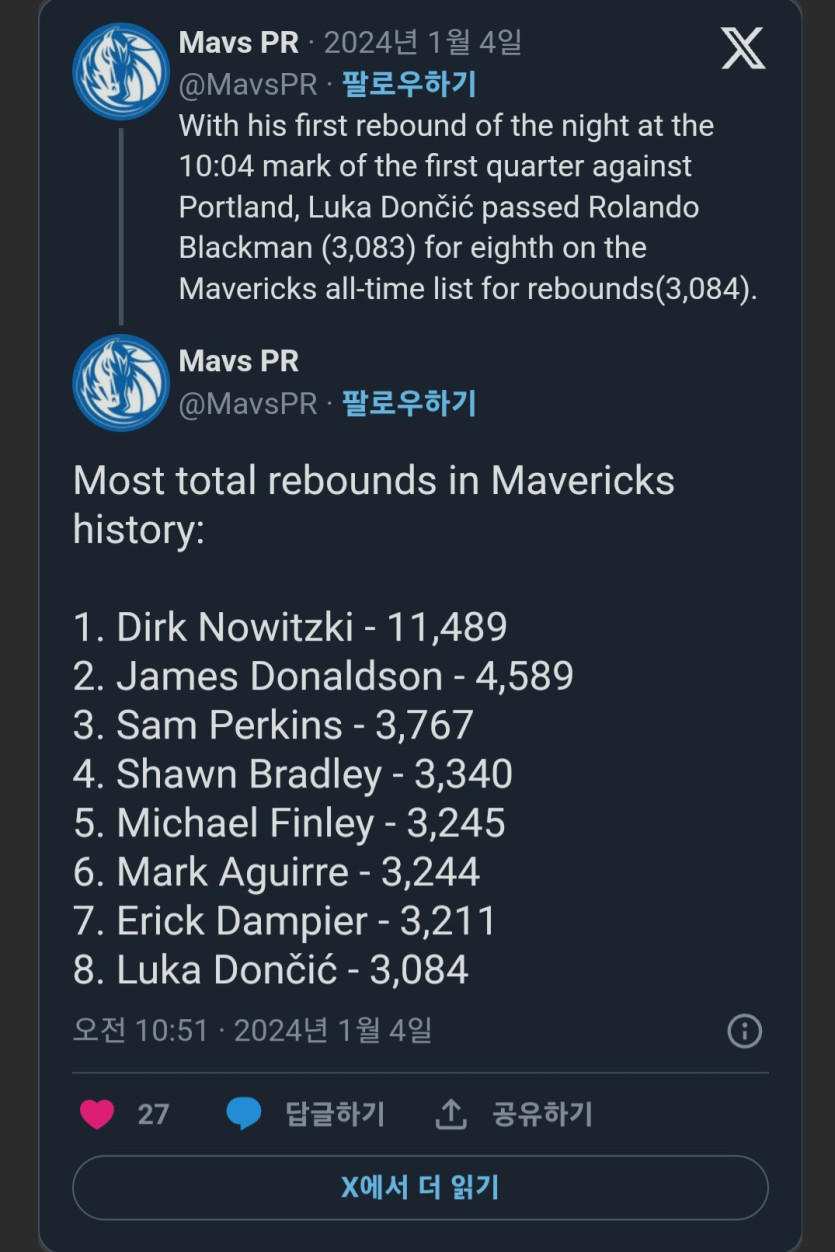Click 팔로우하기 on the top tweet

coord(409,84)
